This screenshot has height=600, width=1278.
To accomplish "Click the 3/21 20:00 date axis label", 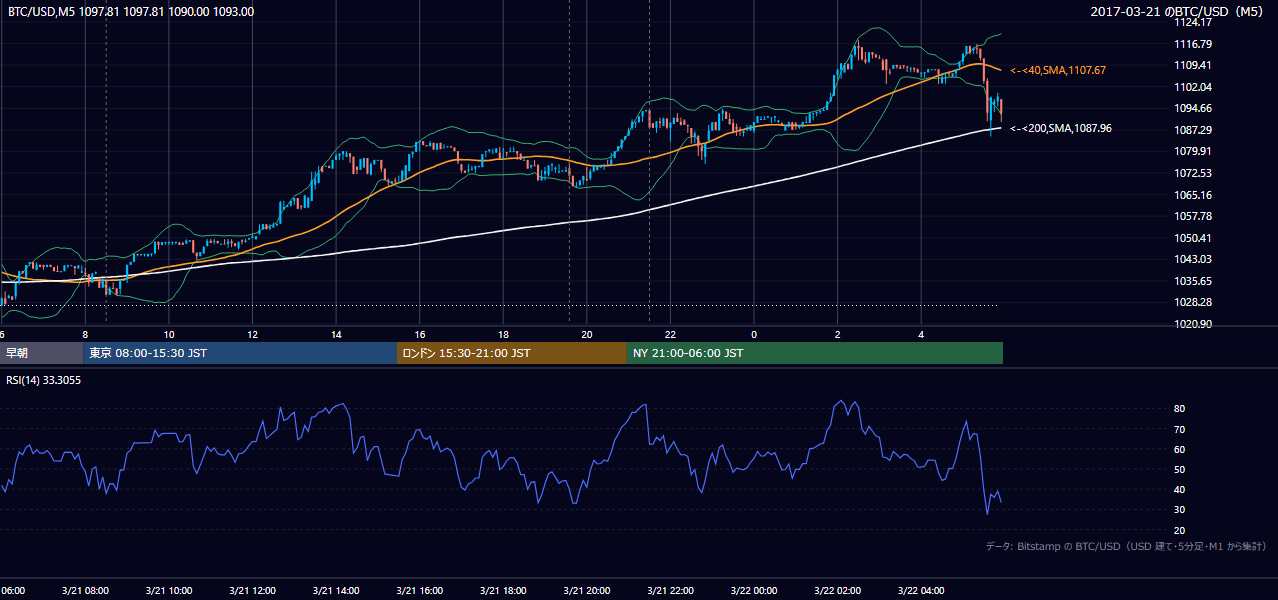I will (x=587, y=591).
